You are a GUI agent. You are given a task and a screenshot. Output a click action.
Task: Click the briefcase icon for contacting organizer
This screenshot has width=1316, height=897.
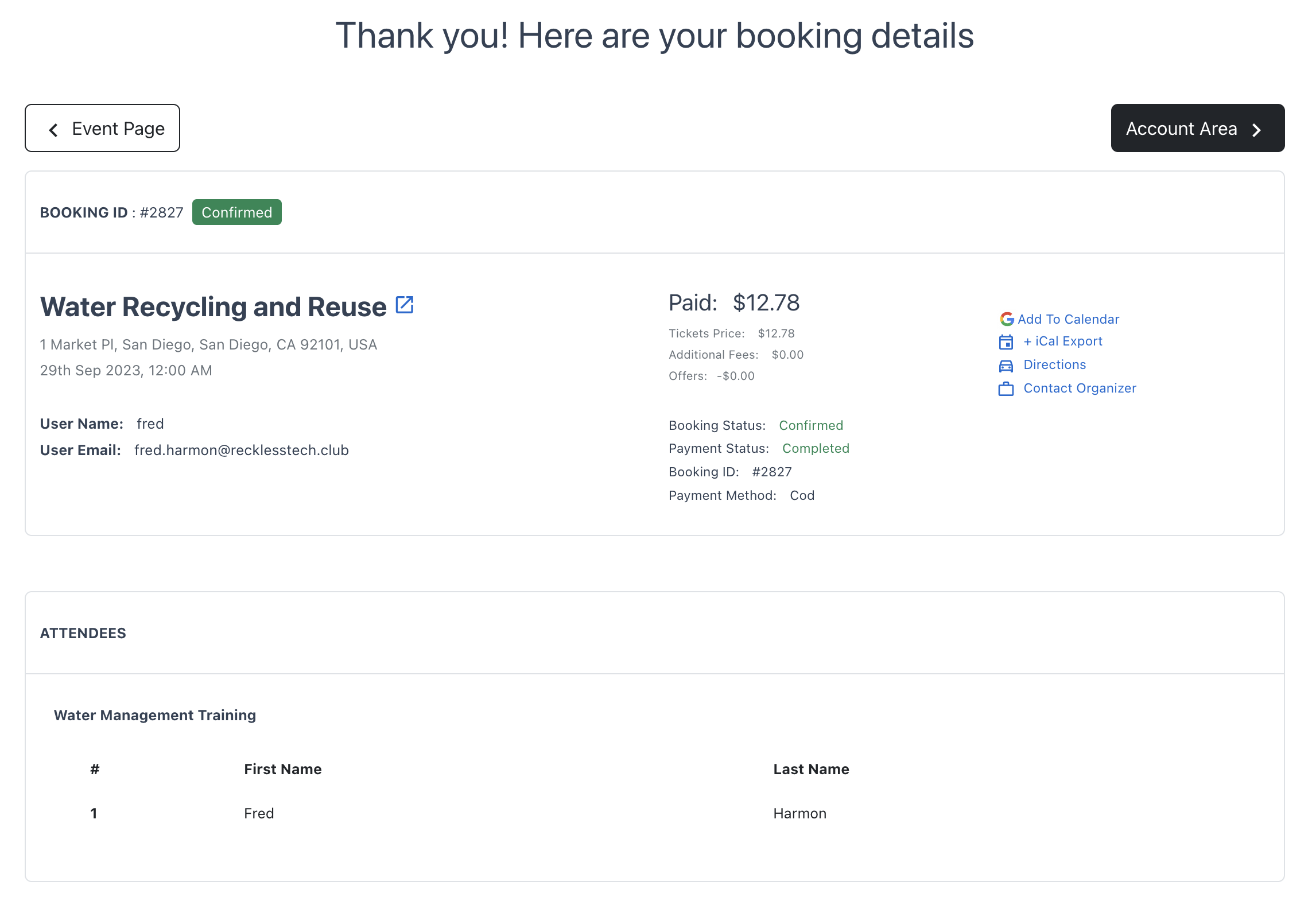[x=1006, y=389]
